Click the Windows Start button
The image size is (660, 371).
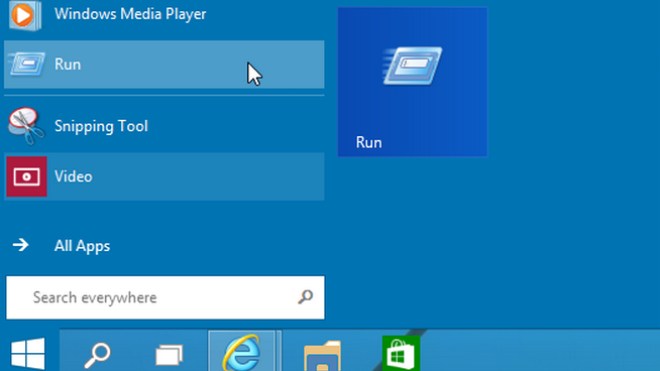(x=28, y=353)
